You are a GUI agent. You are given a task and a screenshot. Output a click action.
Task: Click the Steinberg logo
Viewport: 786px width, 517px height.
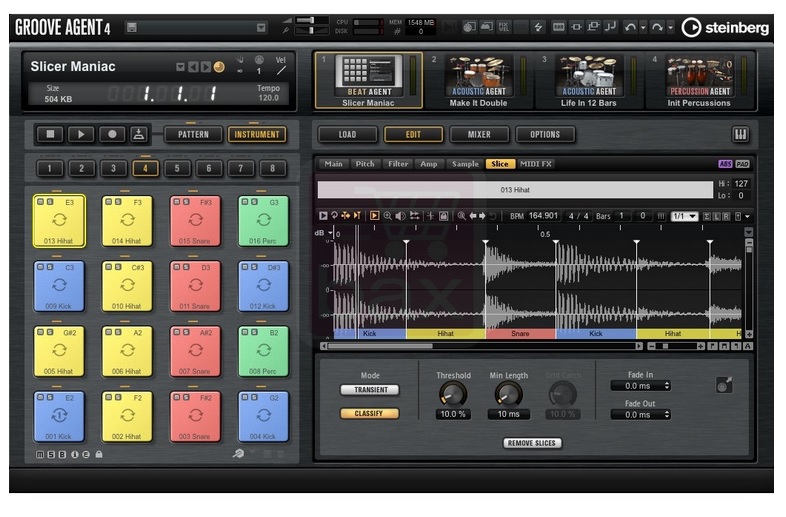(x=725, y=28)
